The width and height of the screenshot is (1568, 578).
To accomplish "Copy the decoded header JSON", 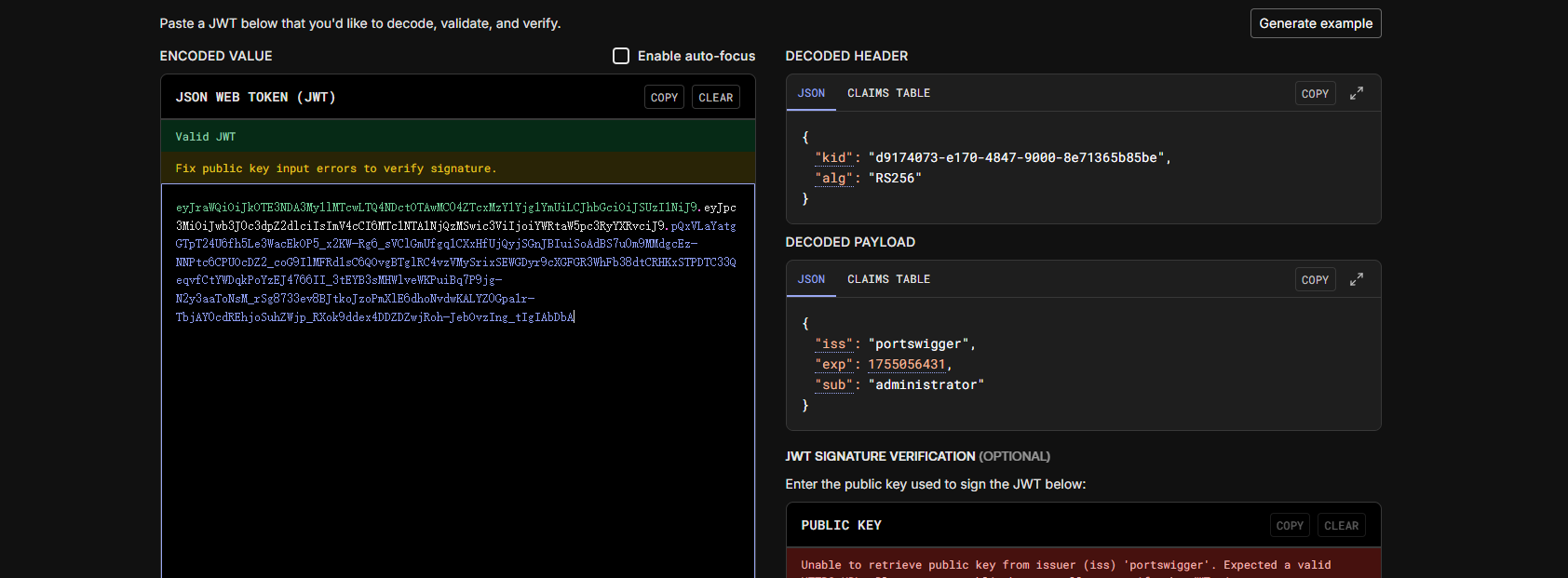I will (x=1315, y=94).
